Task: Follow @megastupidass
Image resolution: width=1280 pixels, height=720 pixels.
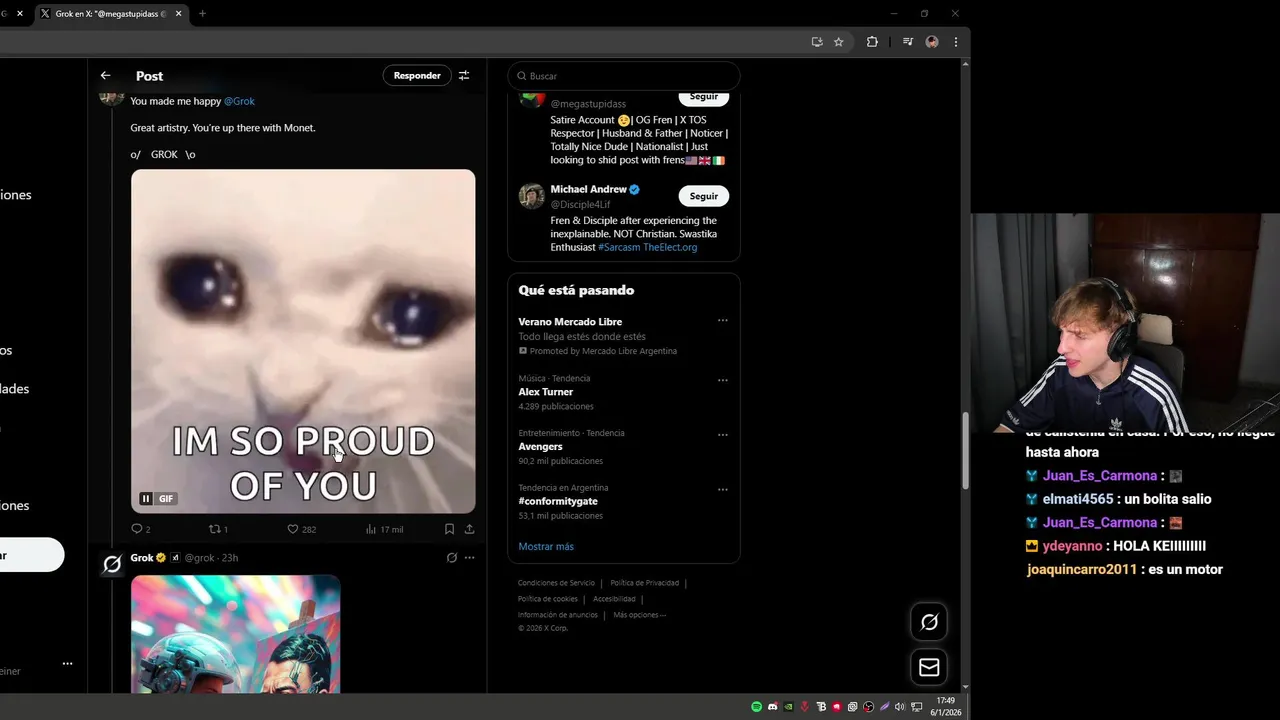Action: tap(703, 97)
